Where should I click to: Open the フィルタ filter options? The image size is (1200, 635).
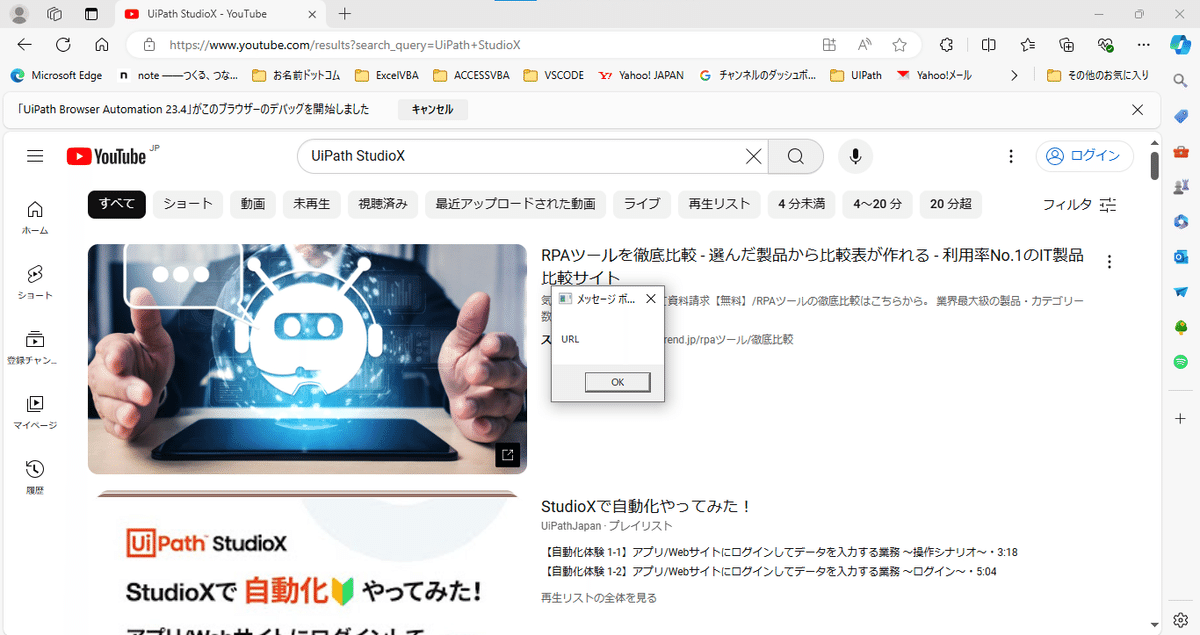[x=1079, y=204]
